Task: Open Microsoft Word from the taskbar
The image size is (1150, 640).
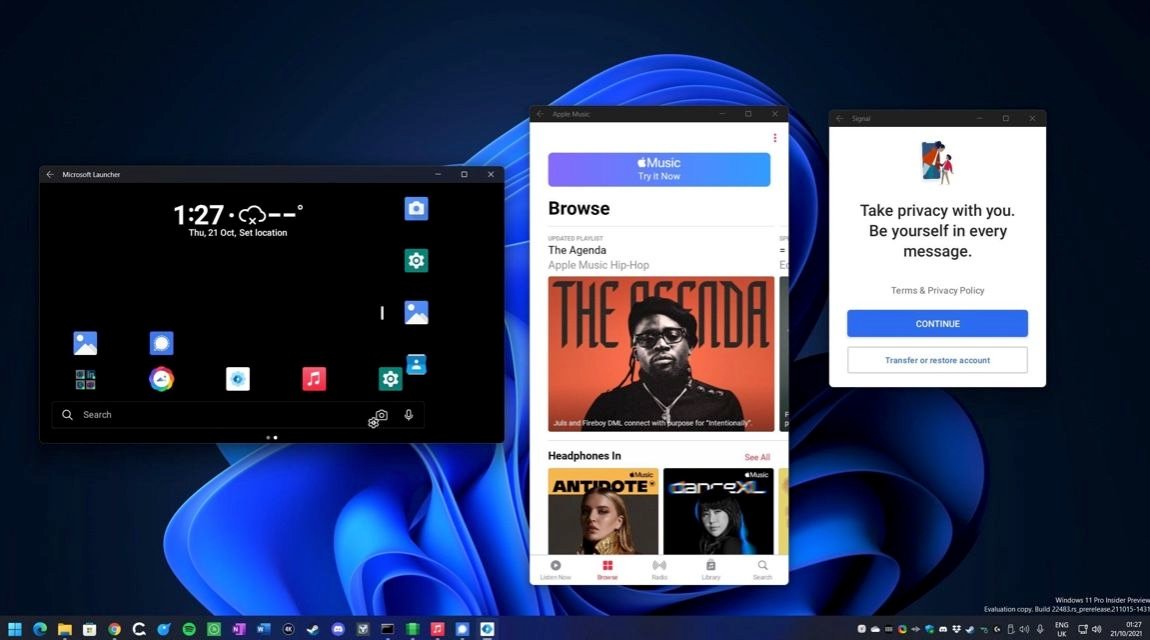Action: tap(263, 629)
